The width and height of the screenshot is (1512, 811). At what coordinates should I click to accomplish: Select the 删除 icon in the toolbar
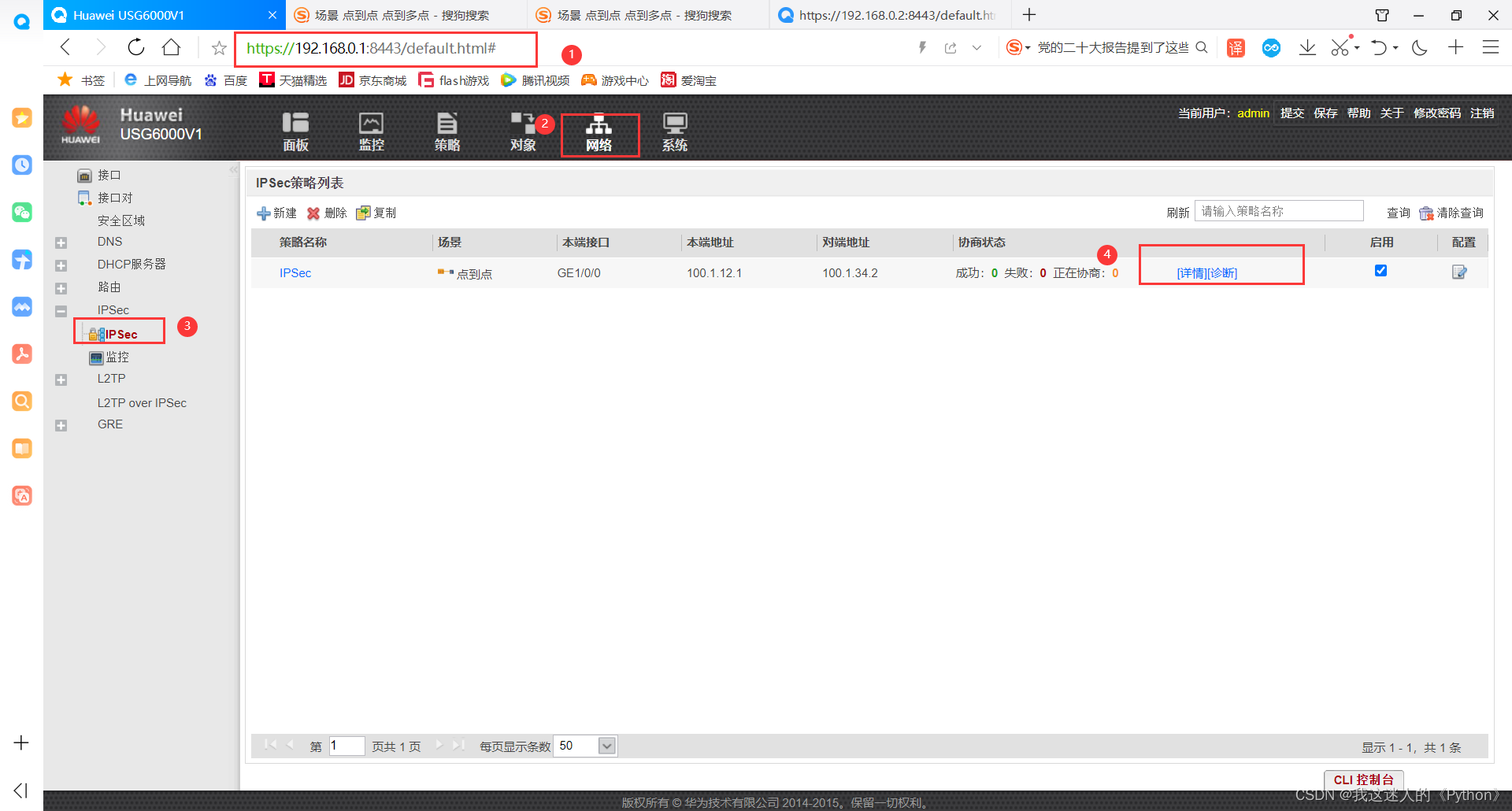tap(314, 213)
